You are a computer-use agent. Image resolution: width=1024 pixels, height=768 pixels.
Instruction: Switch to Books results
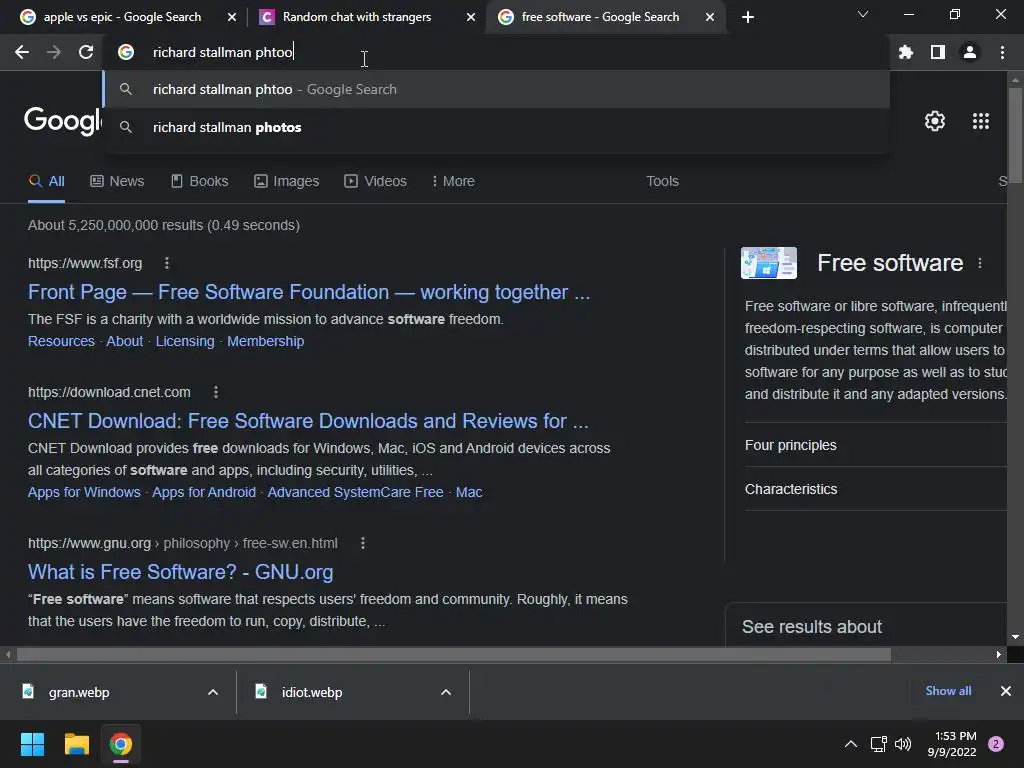199,182
